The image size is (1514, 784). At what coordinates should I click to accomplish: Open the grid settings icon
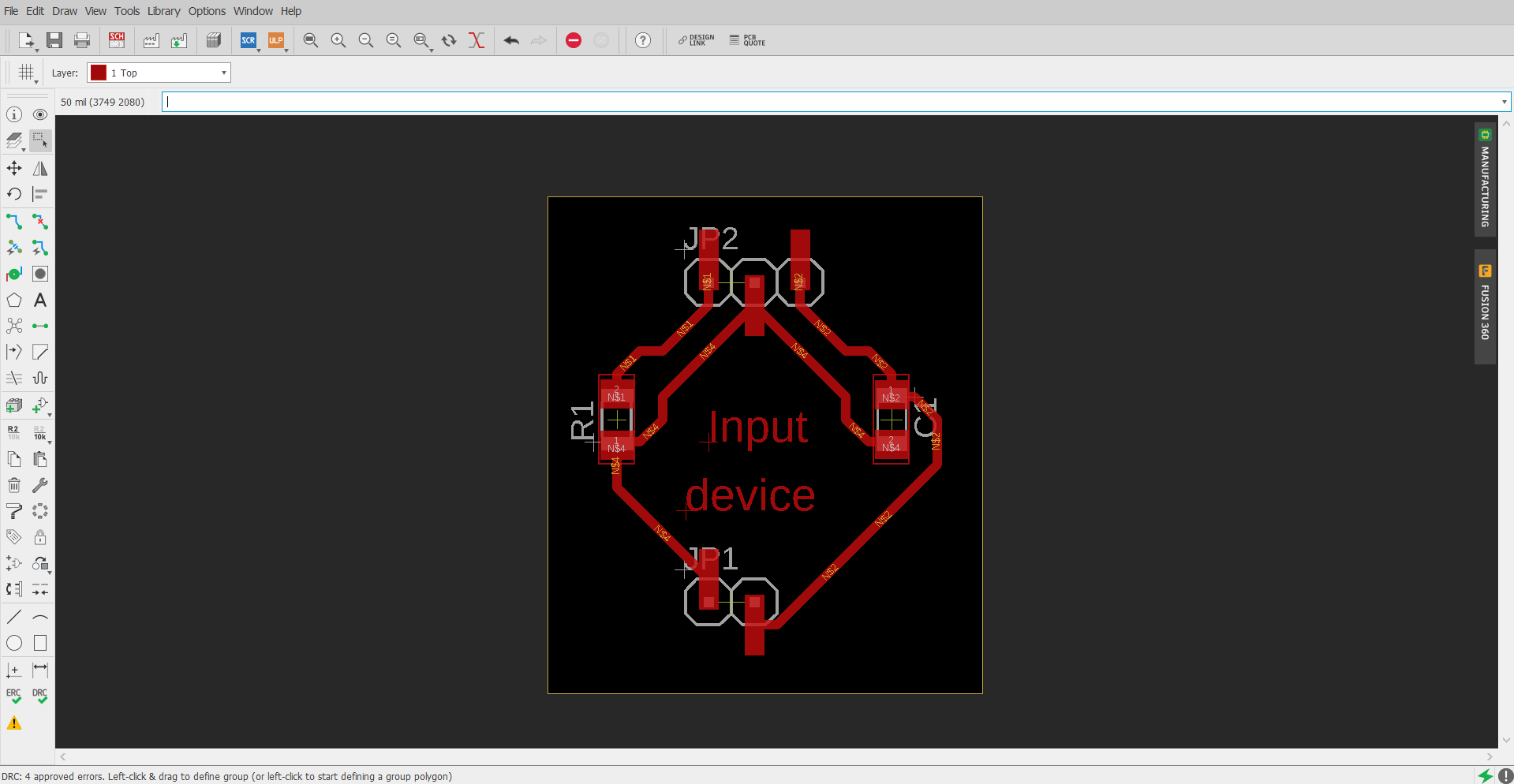27,73
